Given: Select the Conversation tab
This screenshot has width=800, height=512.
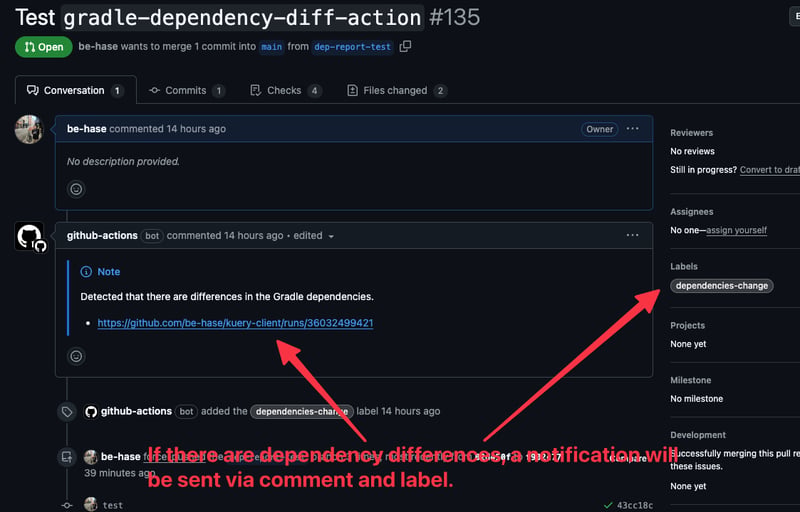Looking at the screenshot, I should coord(76,90).
